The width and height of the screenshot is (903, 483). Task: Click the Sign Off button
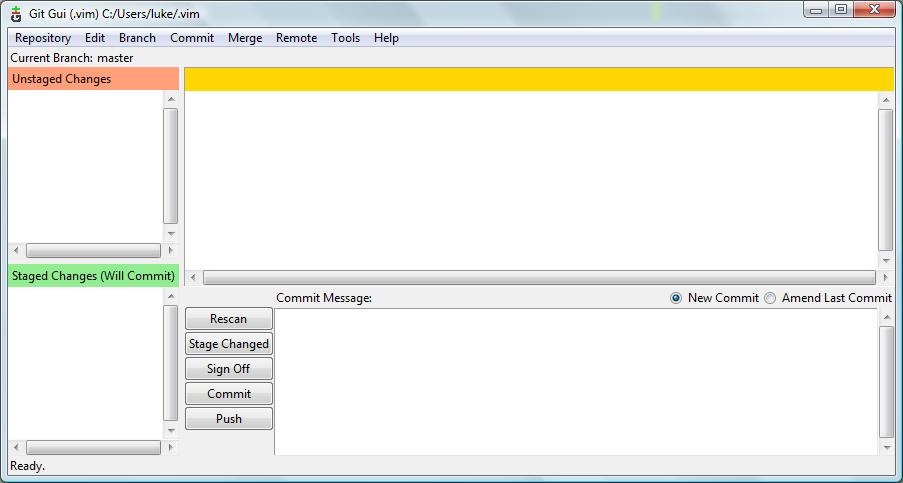pos(229,369)
